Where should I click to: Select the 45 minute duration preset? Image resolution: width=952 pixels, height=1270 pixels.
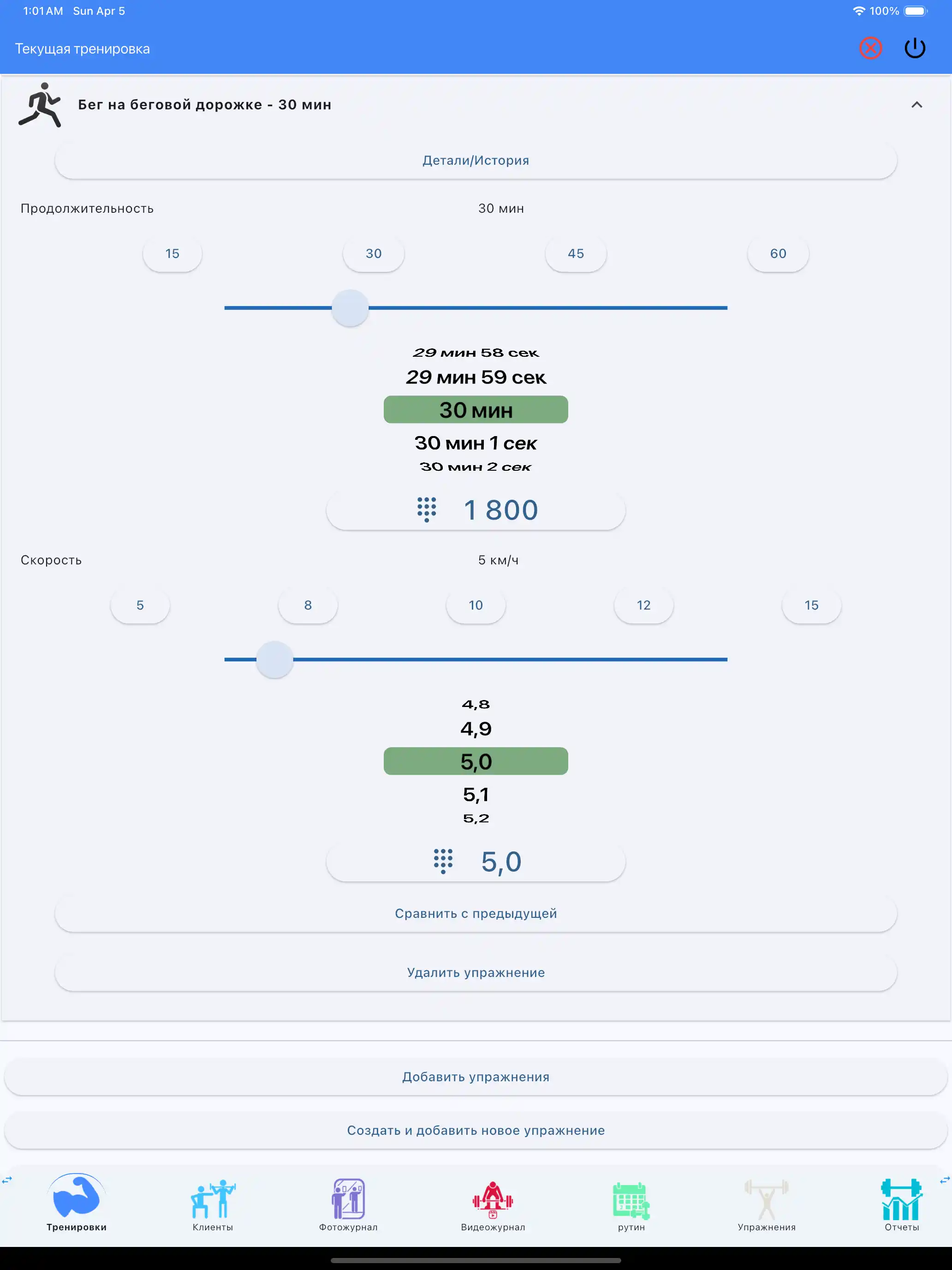point(576,253)
